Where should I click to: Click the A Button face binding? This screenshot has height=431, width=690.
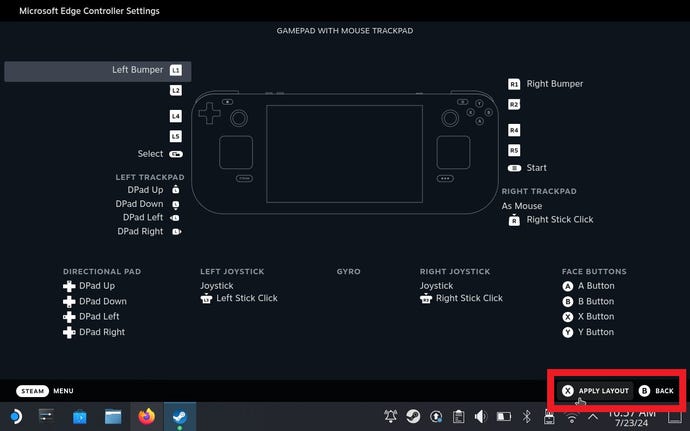pyautogui.click(x=589, y=286)
